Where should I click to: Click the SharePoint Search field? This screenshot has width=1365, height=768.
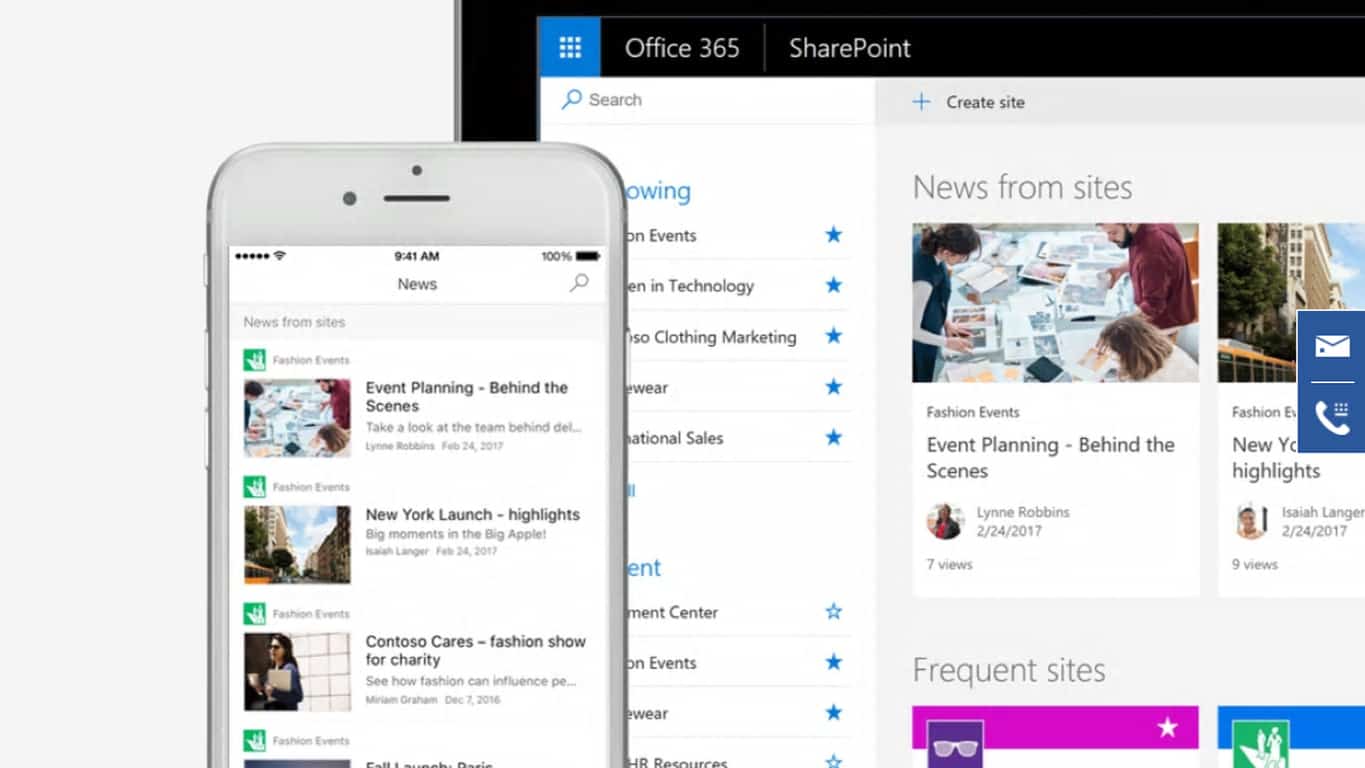pyautogui.click(x=708, y=100)
